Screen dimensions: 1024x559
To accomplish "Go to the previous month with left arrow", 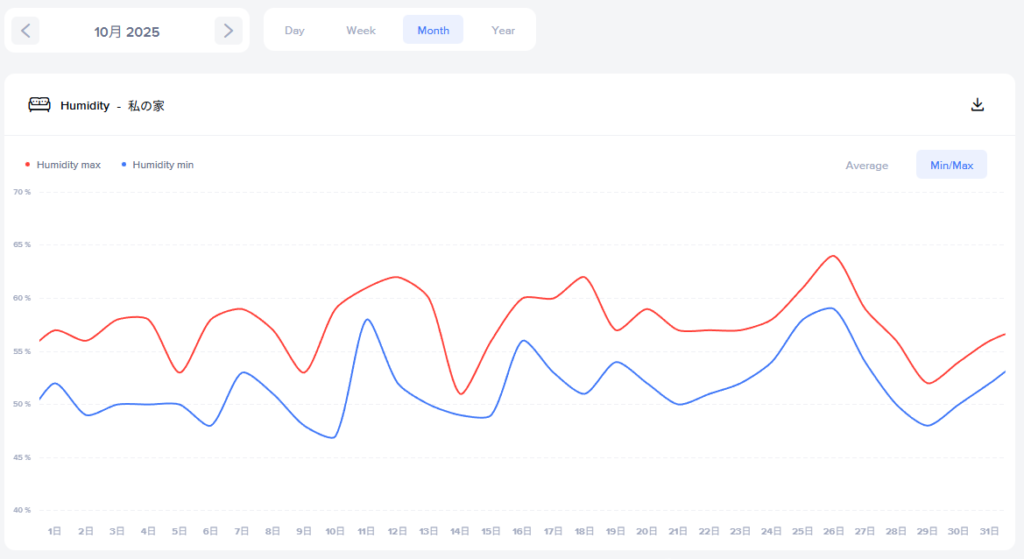I will (x=26, y=31).
